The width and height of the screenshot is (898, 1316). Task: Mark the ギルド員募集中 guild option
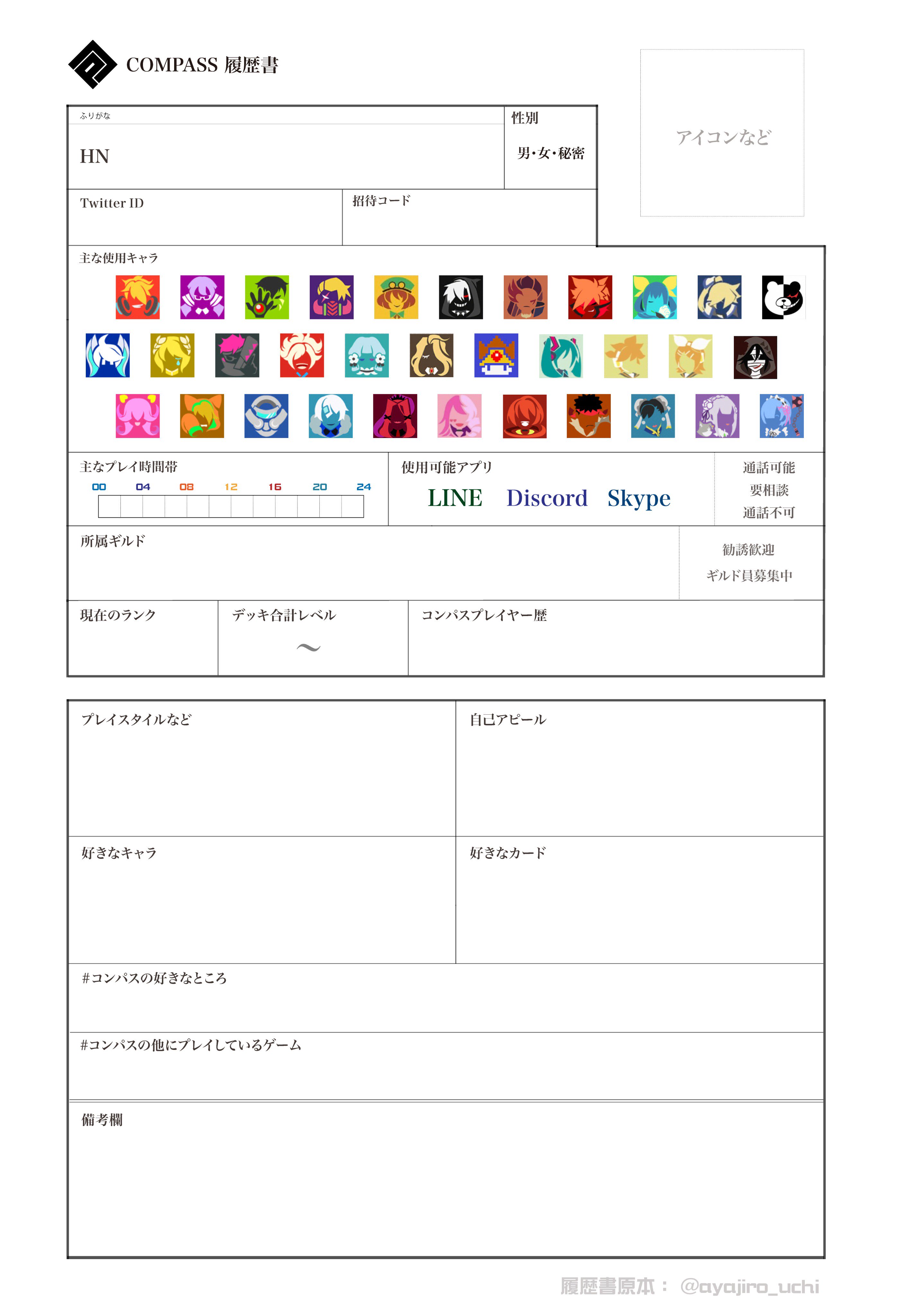[749, 575]
